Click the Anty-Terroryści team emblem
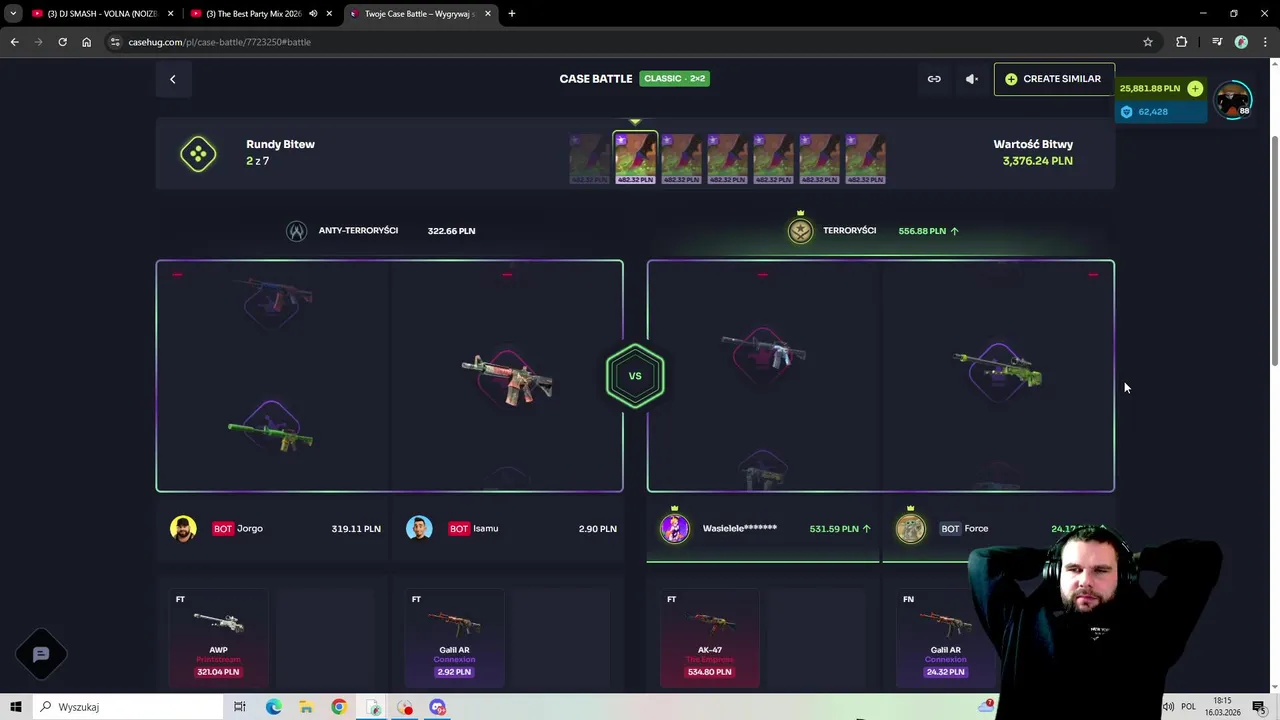This screenshot has height=720, width=1280. pos(296,231)
